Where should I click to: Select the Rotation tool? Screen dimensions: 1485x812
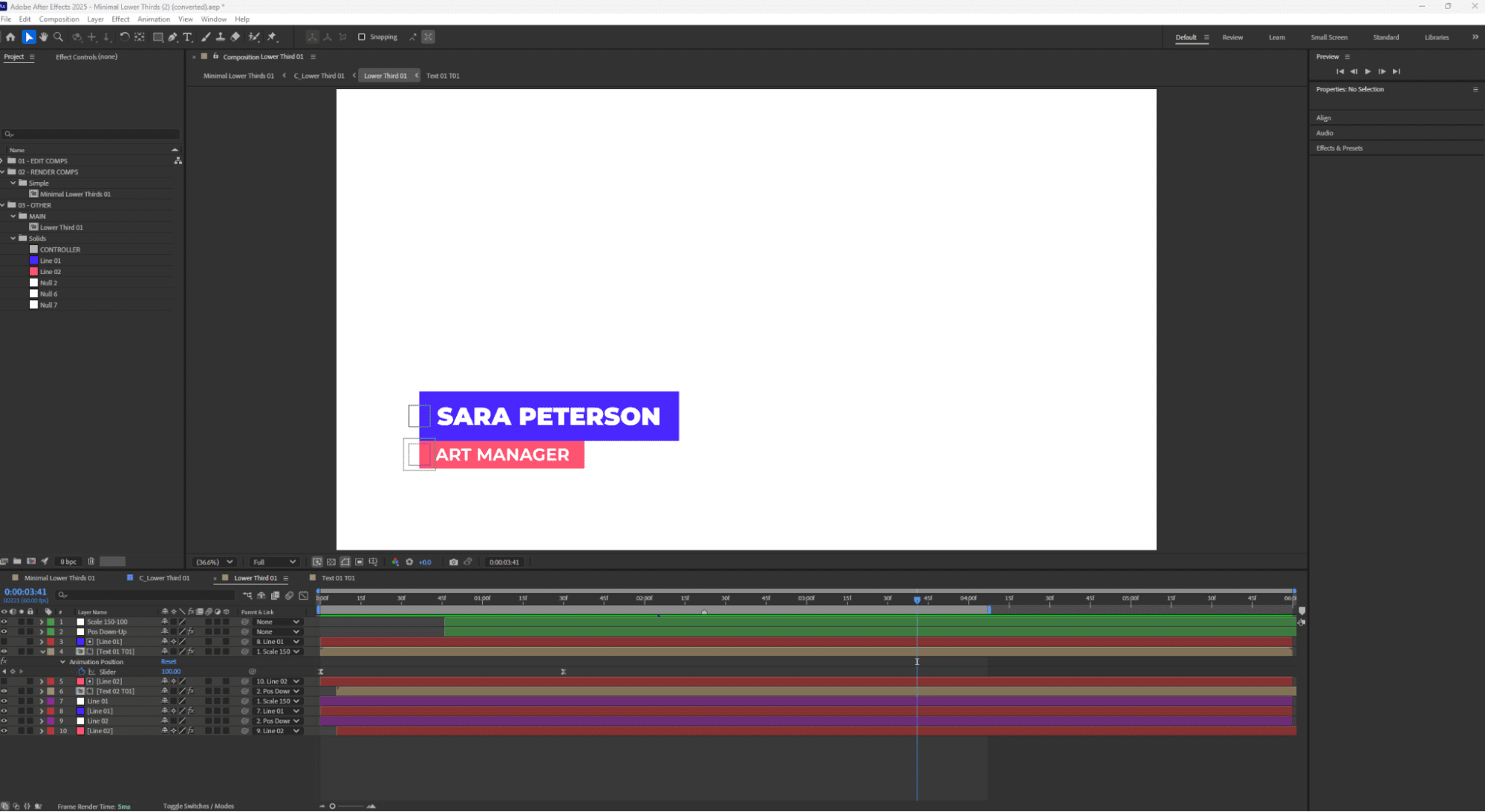(125, 36)
